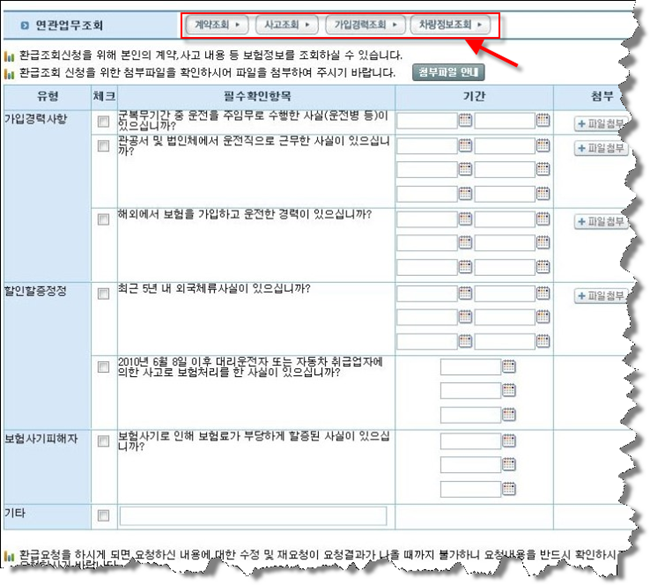
Task: Check the 보험사기로 인해 할증 question box
Action: [103, 441]
